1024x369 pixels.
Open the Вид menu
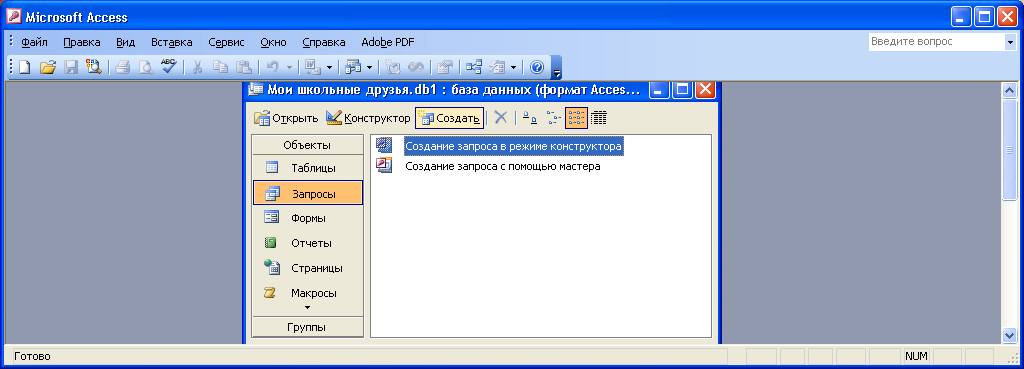[x=125, y=42]
